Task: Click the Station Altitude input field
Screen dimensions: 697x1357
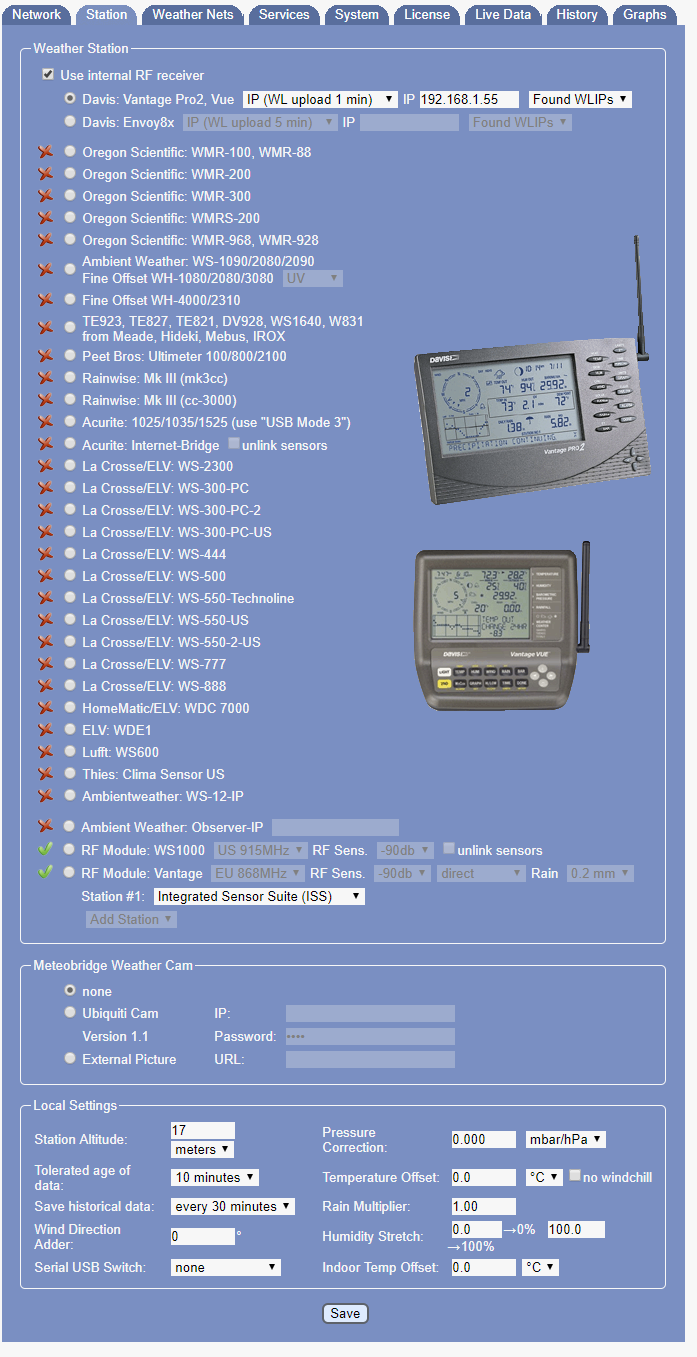Action: [x=203, y=1130]
